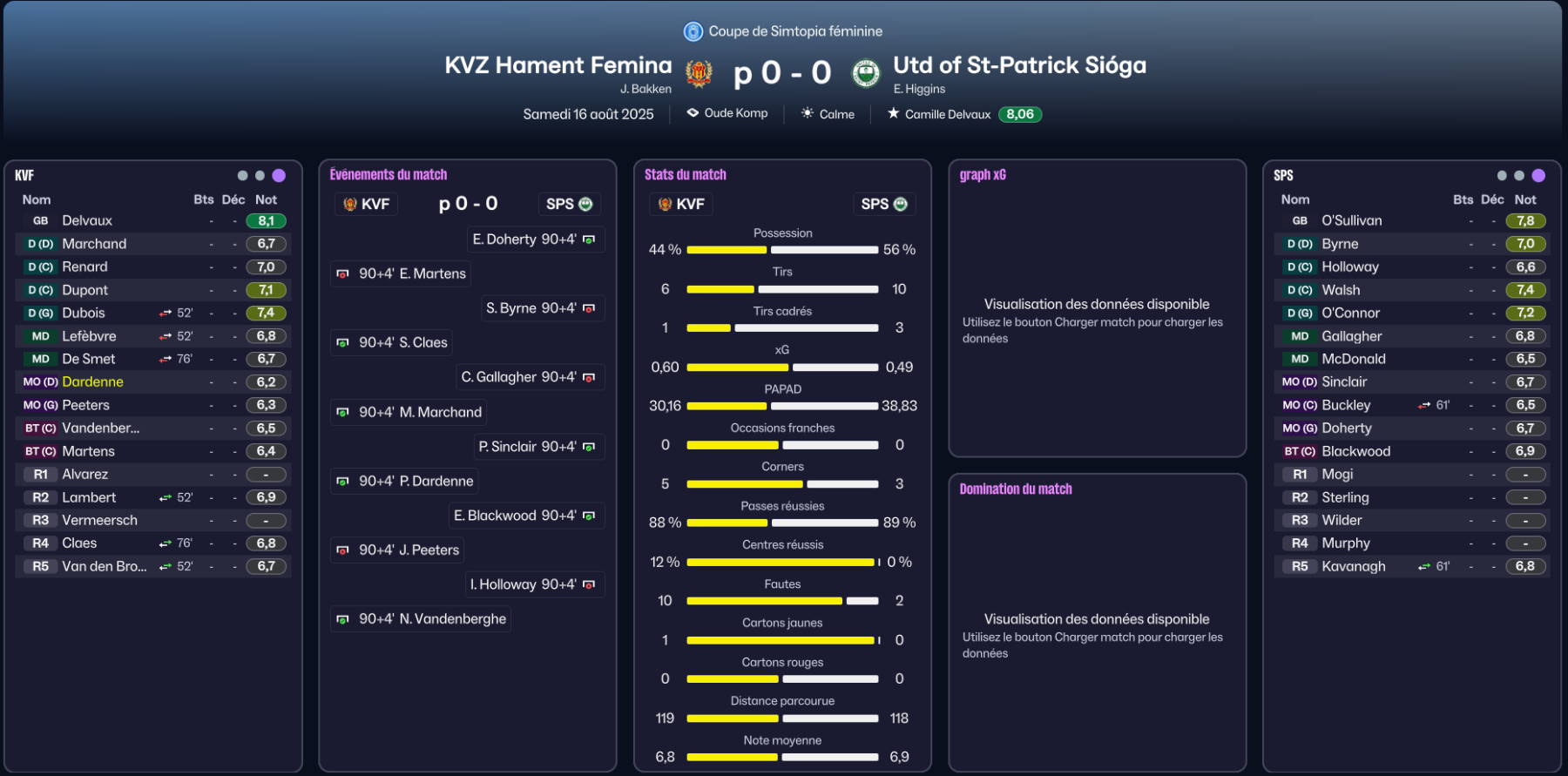
Task: Open player Dardenne in the KVF list
Action: pos(92,381)
